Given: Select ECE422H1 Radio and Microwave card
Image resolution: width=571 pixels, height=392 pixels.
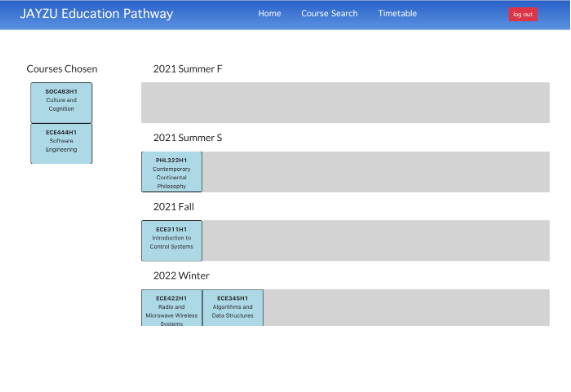Looking at the screenshot, I should click(x=172, y=308).
